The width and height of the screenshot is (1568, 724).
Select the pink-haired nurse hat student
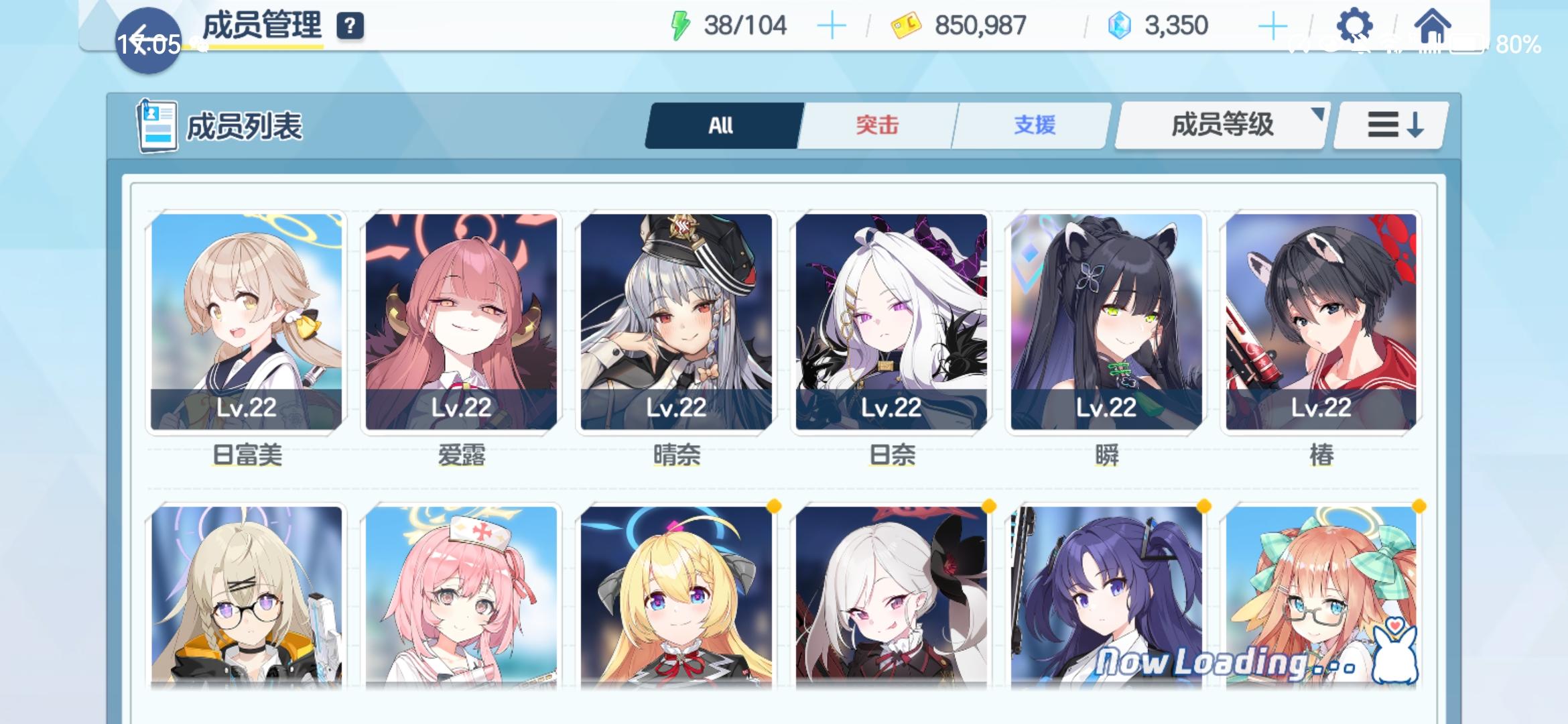462,597
